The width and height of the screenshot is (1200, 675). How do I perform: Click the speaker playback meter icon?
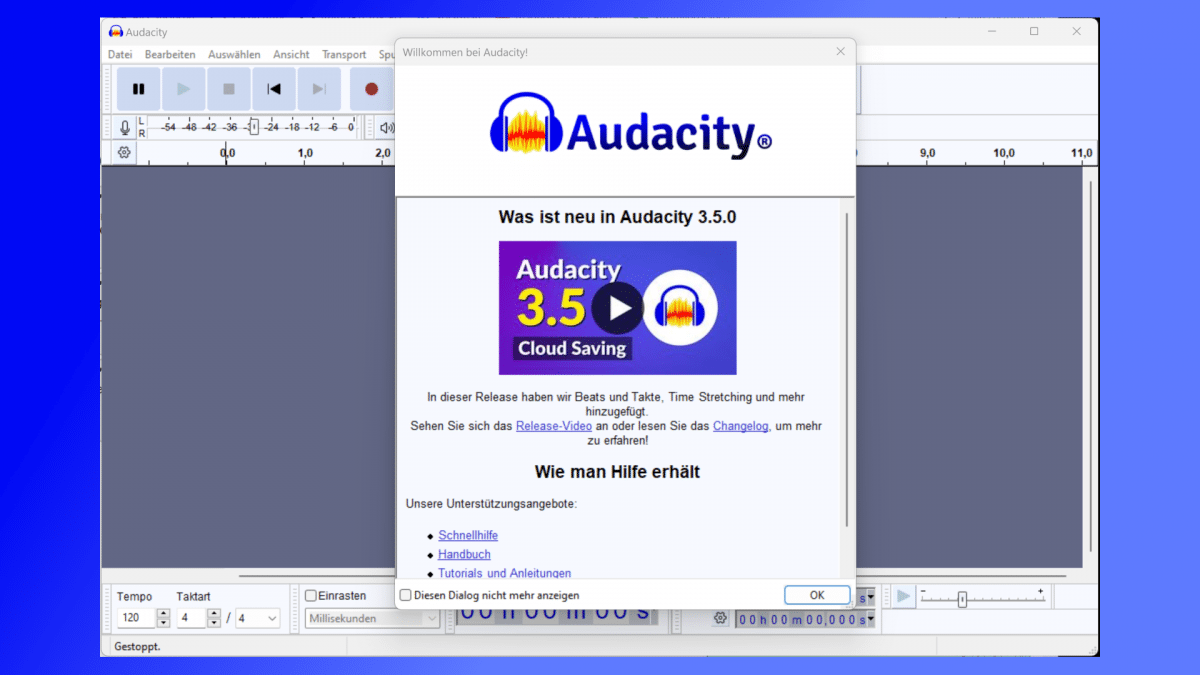click(386, 128)
